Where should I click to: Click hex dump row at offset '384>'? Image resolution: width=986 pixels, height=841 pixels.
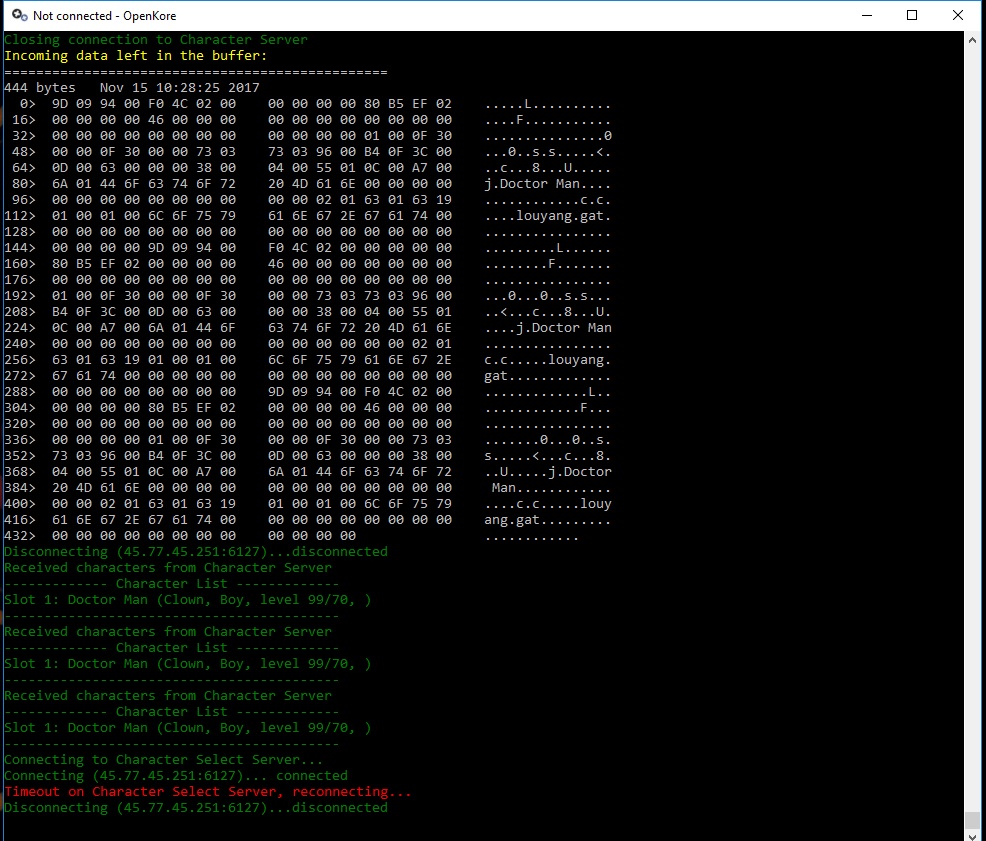click(x=308, y=488)
